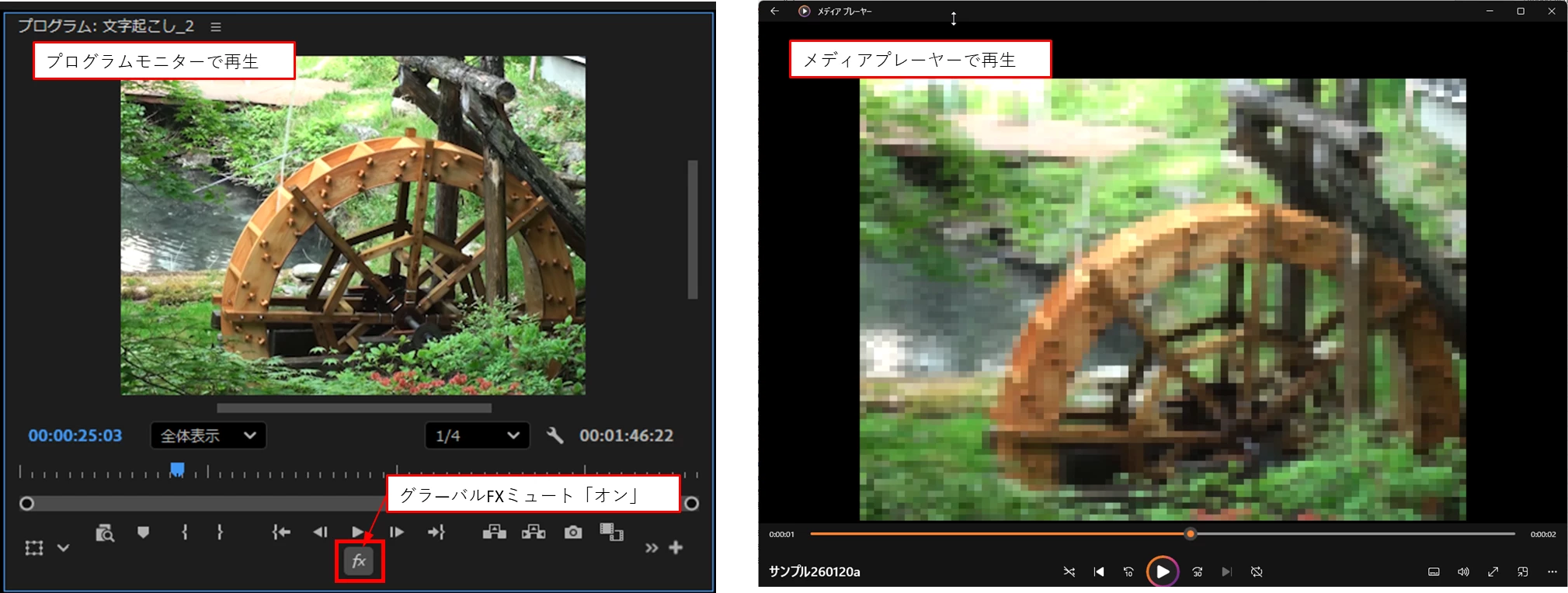Minimize the Media Player window

1490,11
